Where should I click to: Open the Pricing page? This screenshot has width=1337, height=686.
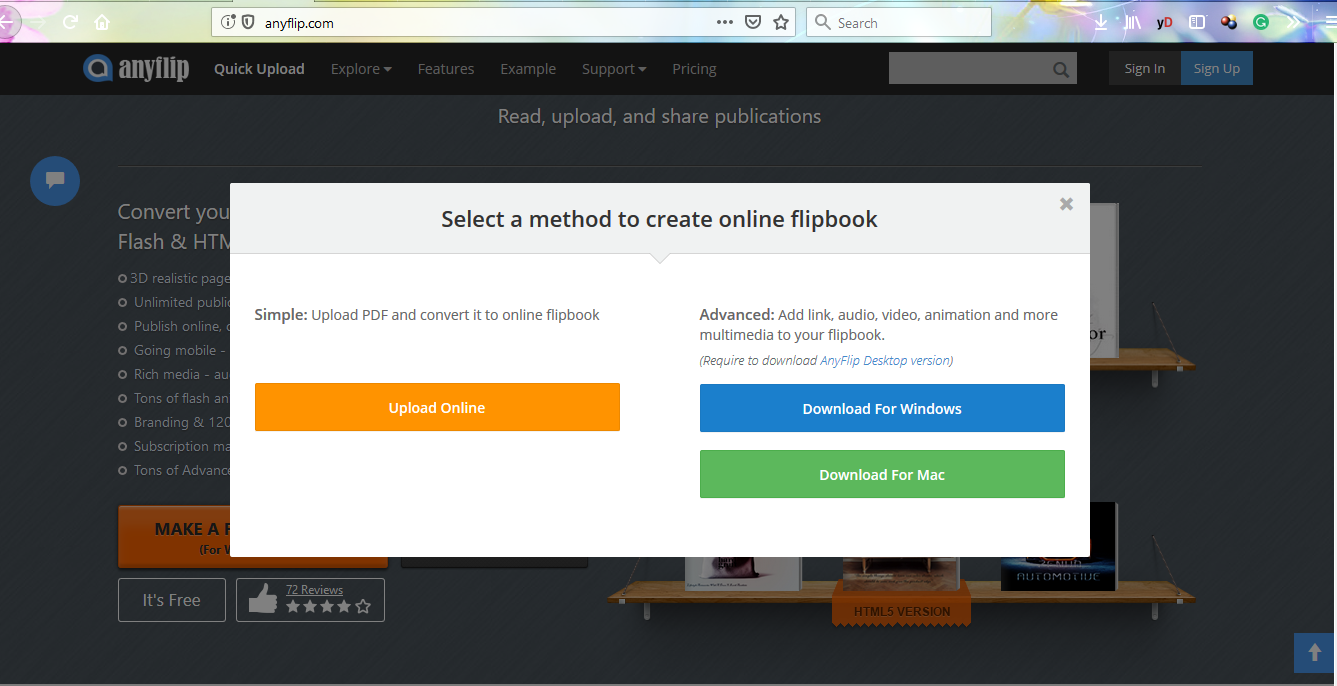point(694,69)
